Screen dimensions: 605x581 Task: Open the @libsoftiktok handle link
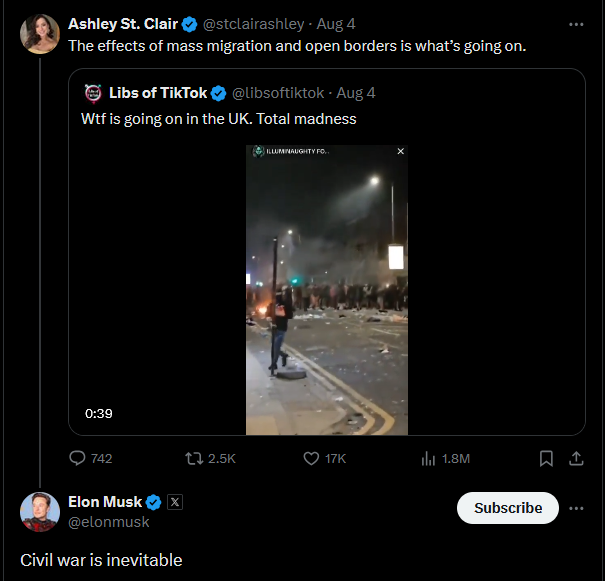[x=278, y=93]
